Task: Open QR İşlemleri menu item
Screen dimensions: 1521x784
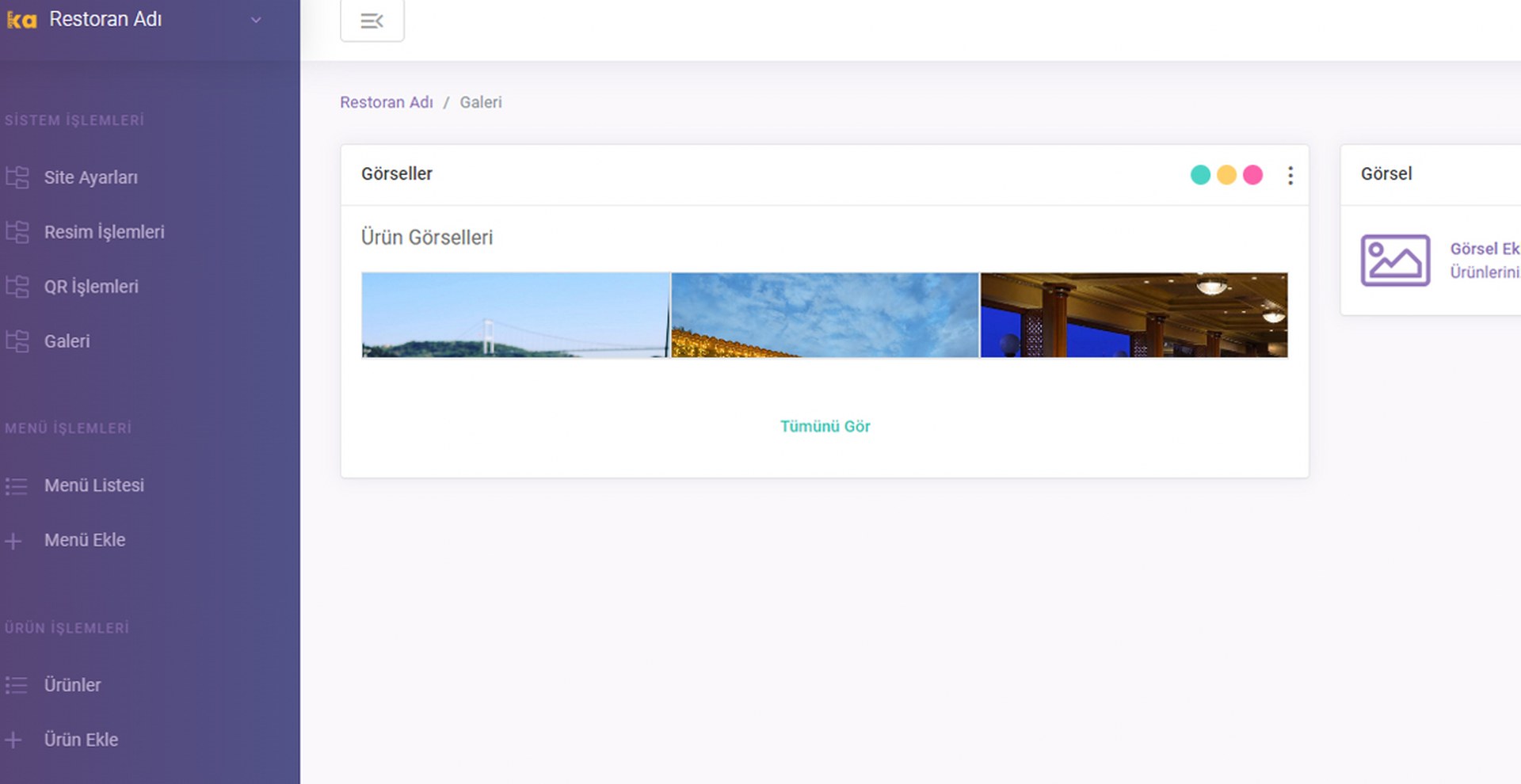Action: [91, 287]
